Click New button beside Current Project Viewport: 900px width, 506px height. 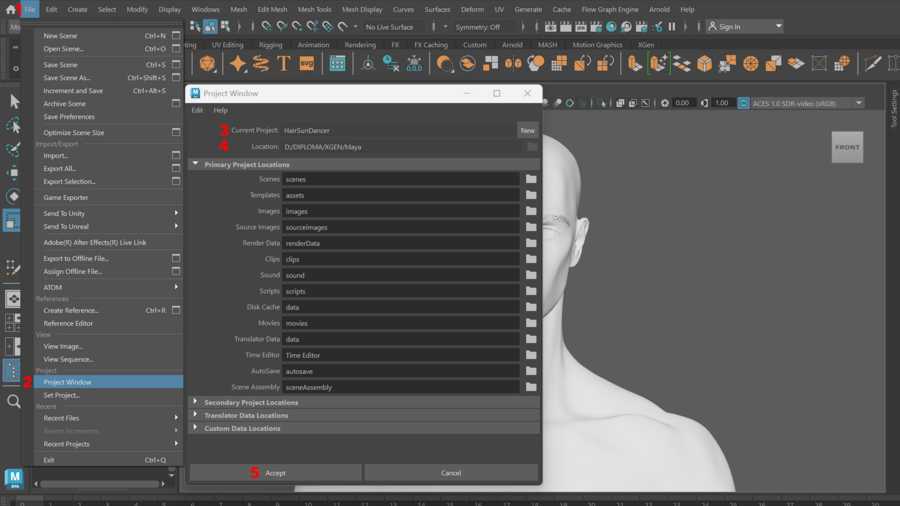[x=527, y=131]
